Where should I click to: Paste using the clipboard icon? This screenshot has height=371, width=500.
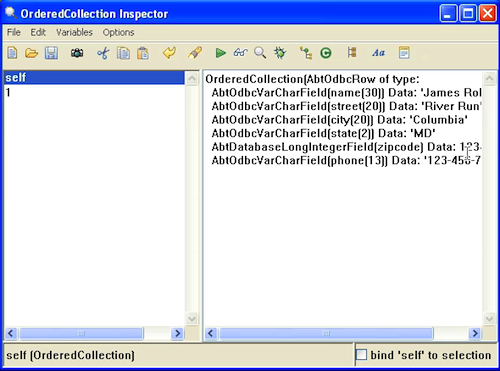click(x=143, y=53)
